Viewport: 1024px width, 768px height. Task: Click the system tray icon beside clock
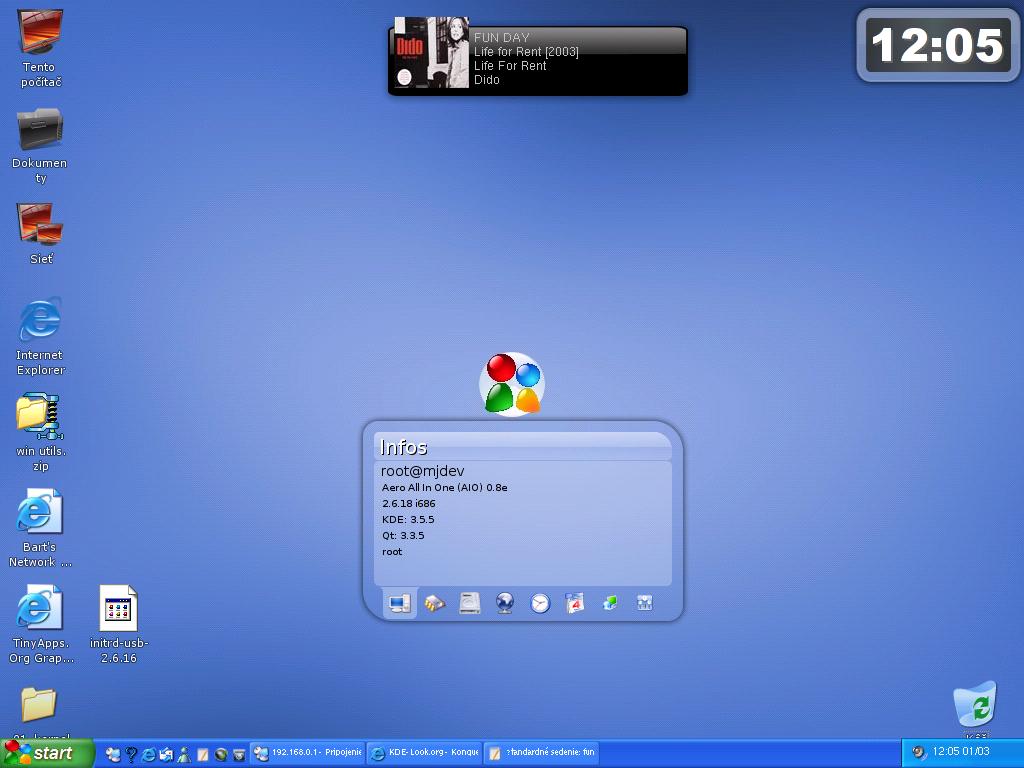click(919, 753)
